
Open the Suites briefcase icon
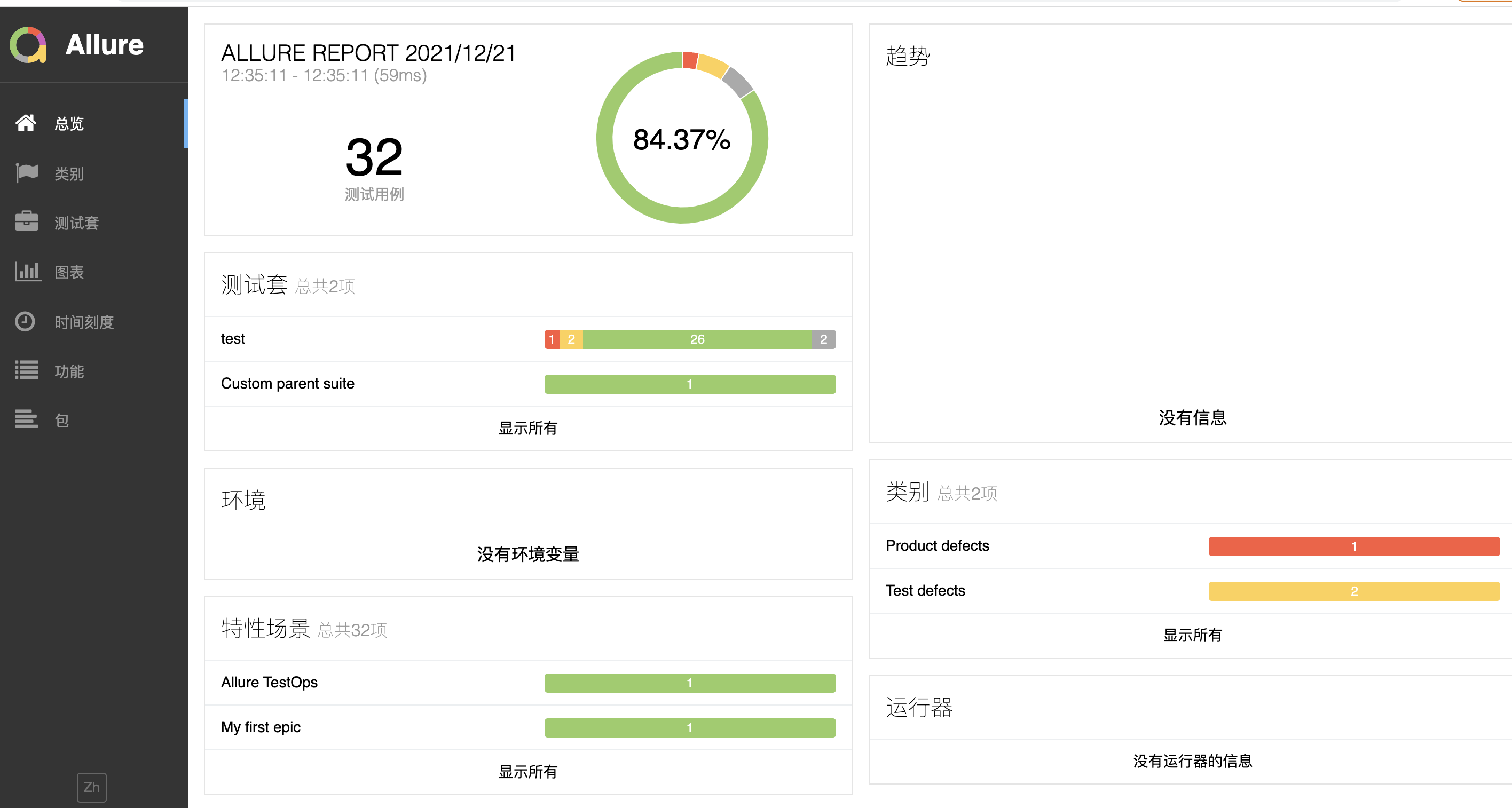pos(26,222)
